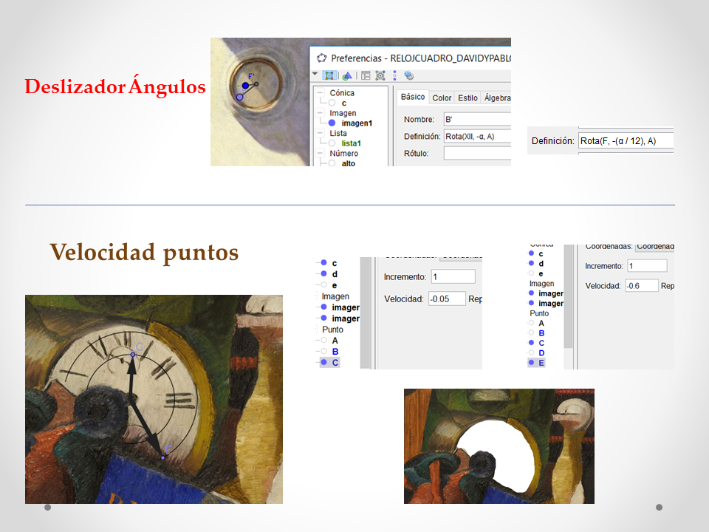The image size is (709, 532).
Task: Click the list scrollbar beside Velocidad -0.6
Action: (568, 298)
